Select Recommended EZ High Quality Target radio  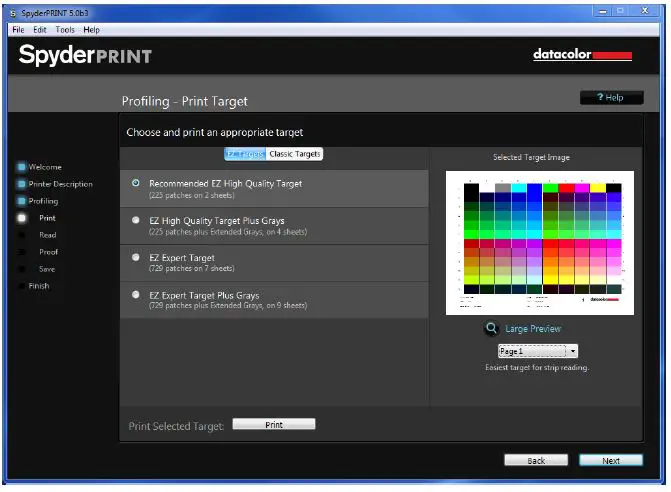point(136,183)
